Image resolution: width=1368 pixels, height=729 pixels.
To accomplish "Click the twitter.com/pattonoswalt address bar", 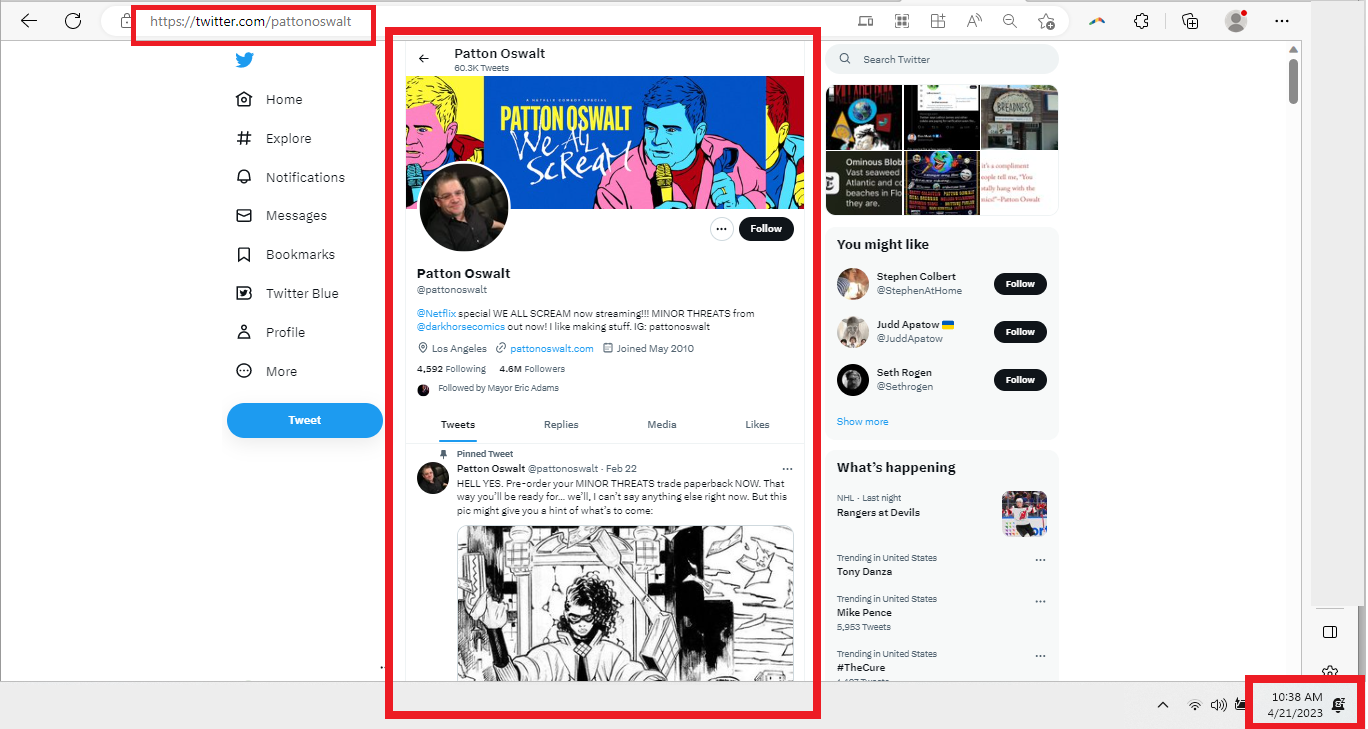I will 251,21.
